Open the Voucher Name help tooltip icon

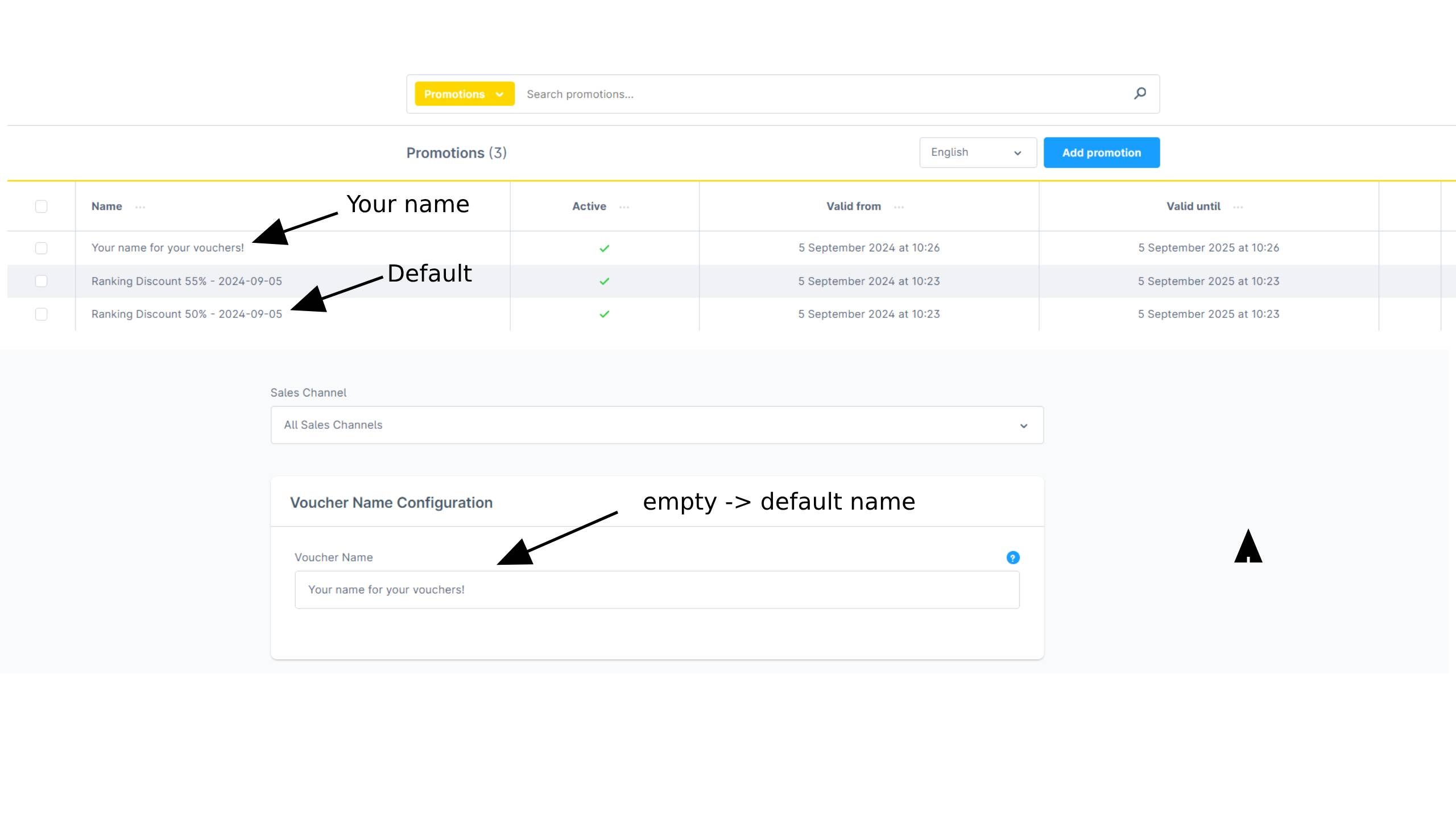pyautogui.click(x=1013, y=557)
